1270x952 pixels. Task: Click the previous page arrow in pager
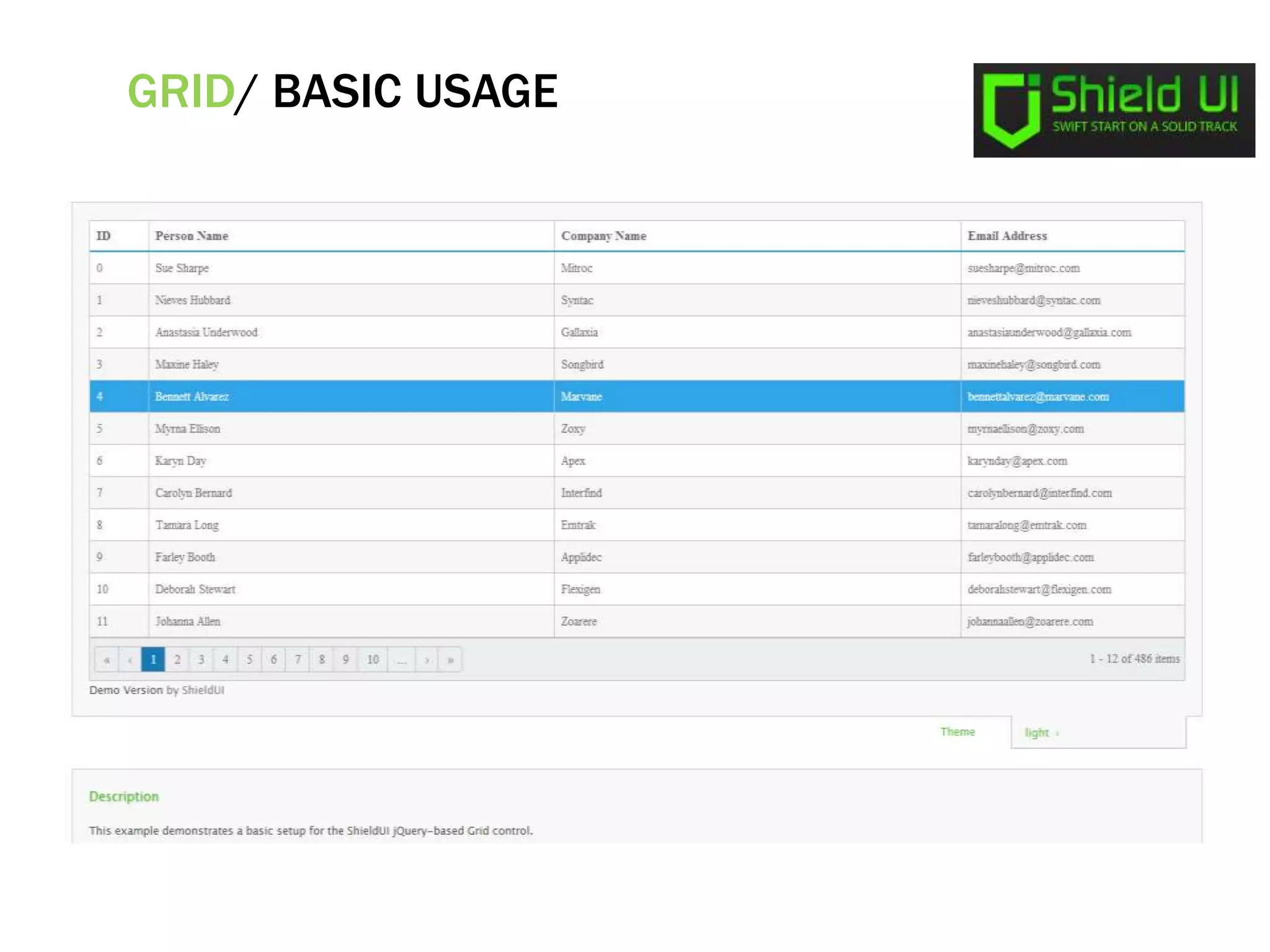130,659
